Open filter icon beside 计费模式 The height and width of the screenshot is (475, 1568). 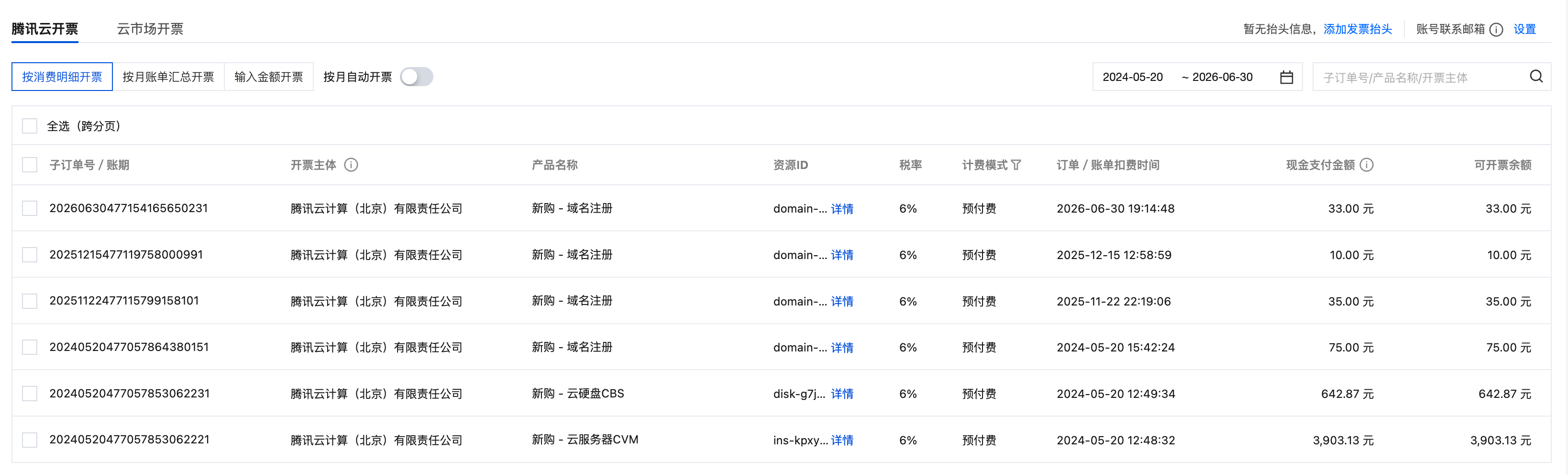click(x=1016, y=165)
